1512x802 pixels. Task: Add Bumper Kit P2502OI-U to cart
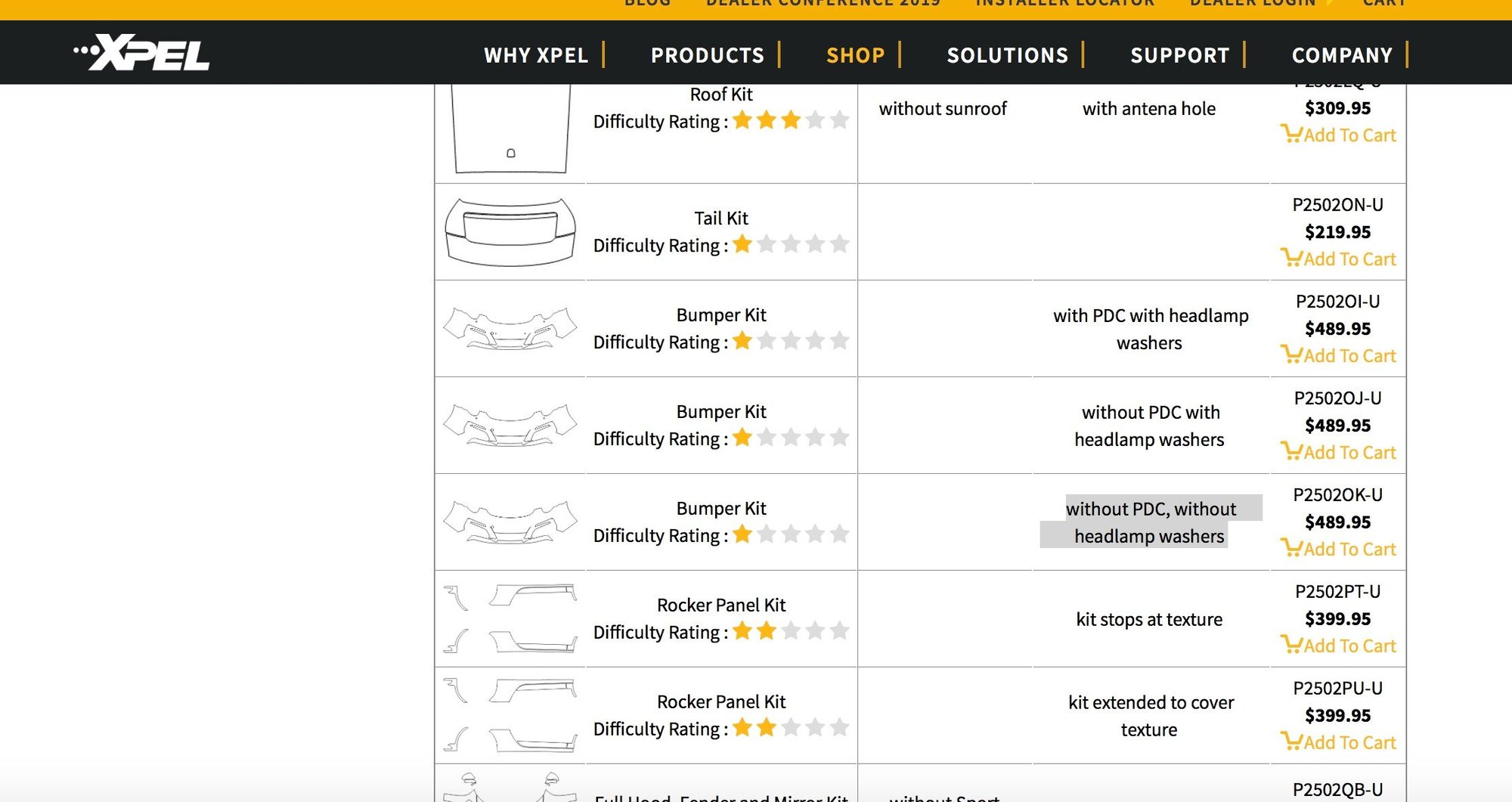pyautogui.click(x=1338, y=356)
